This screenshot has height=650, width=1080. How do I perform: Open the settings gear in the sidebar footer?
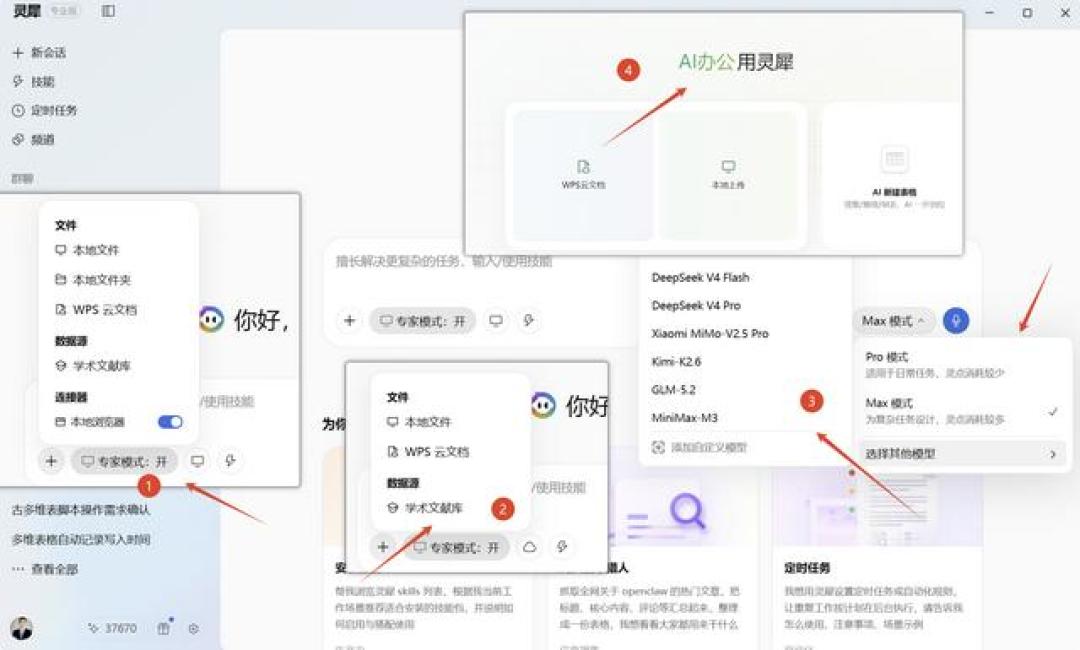tap(194, 628)
